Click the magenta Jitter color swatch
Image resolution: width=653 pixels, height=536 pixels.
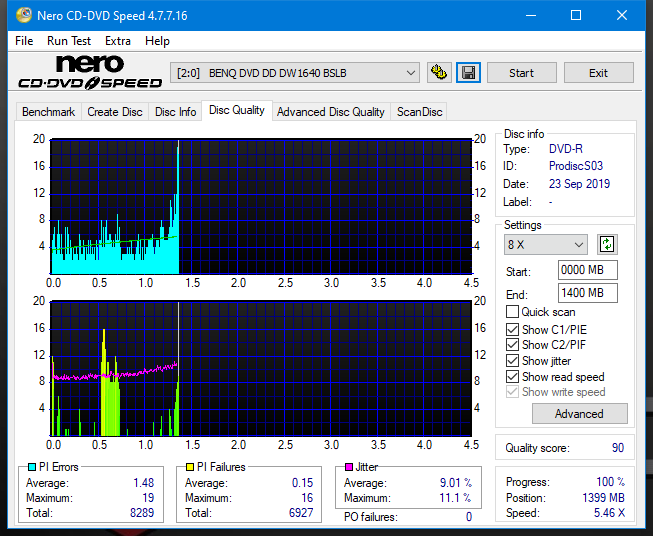[x=349, y=467]
